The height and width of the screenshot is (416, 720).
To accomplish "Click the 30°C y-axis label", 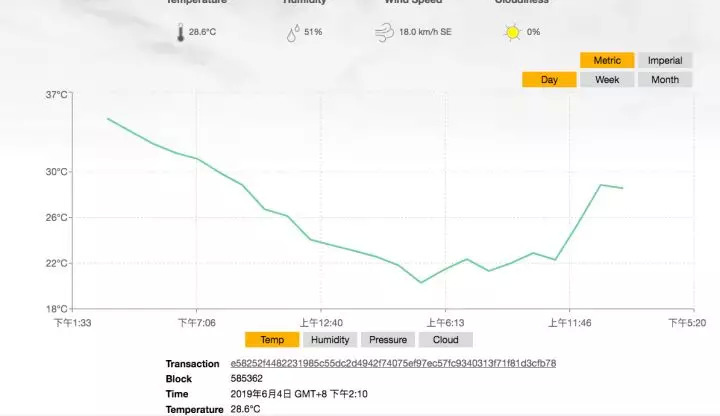I will pyautogui.click(x=56, y=172).
